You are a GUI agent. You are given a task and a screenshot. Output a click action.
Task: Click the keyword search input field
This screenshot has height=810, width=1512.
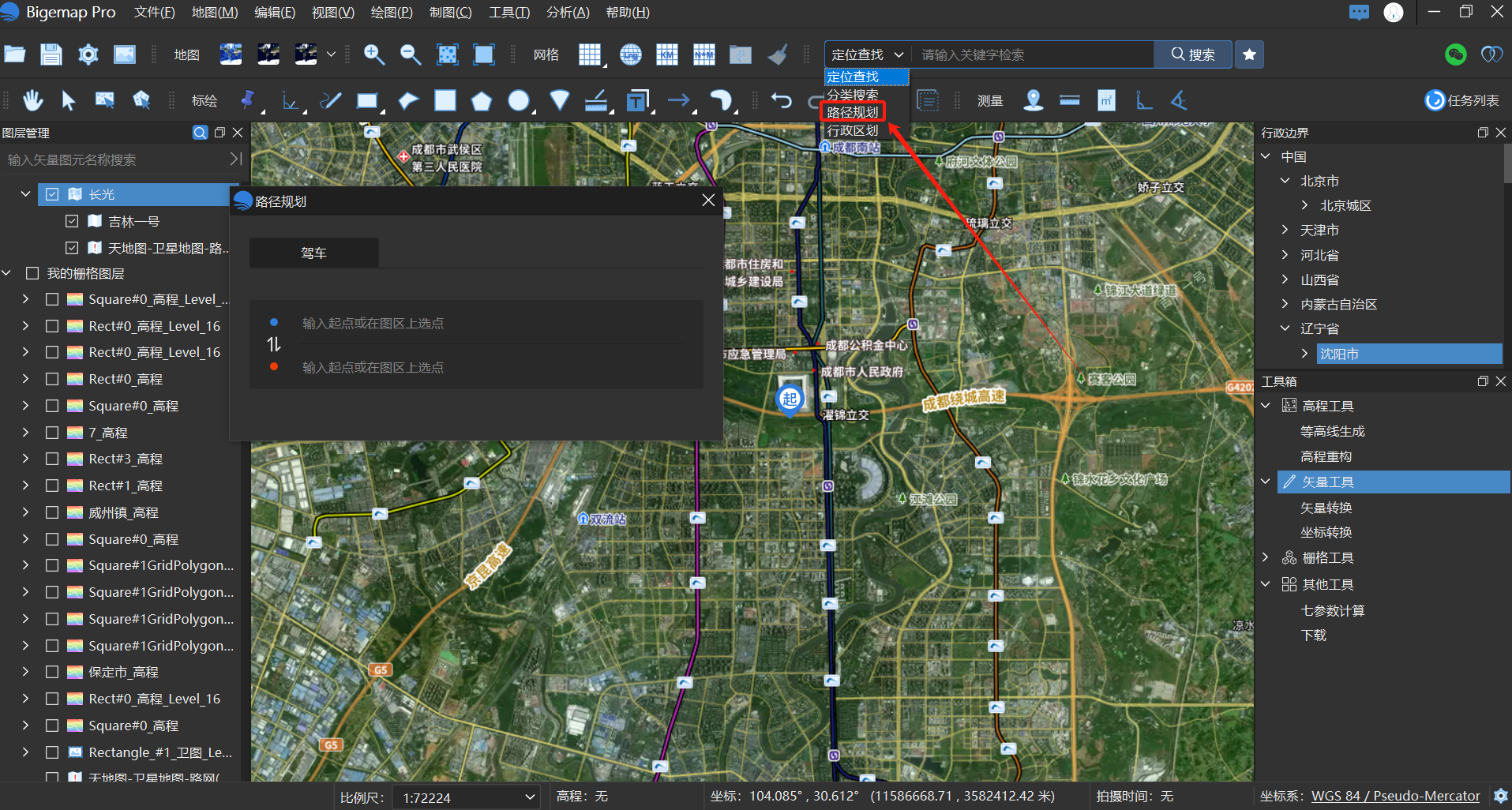click(x=1033, y=54)
